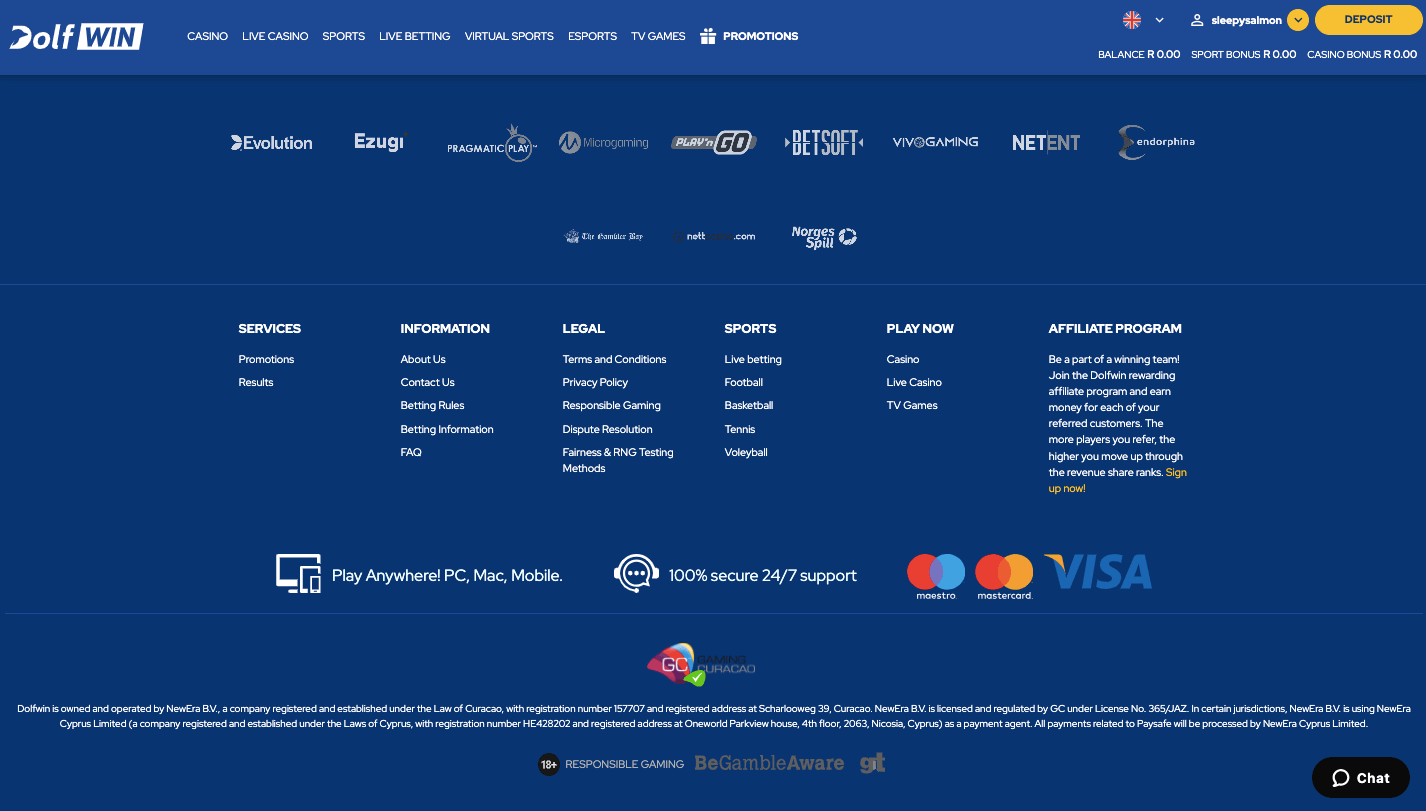Open the FAQ link
This screenshot has width=1426, height=811.
coord(411,452)
